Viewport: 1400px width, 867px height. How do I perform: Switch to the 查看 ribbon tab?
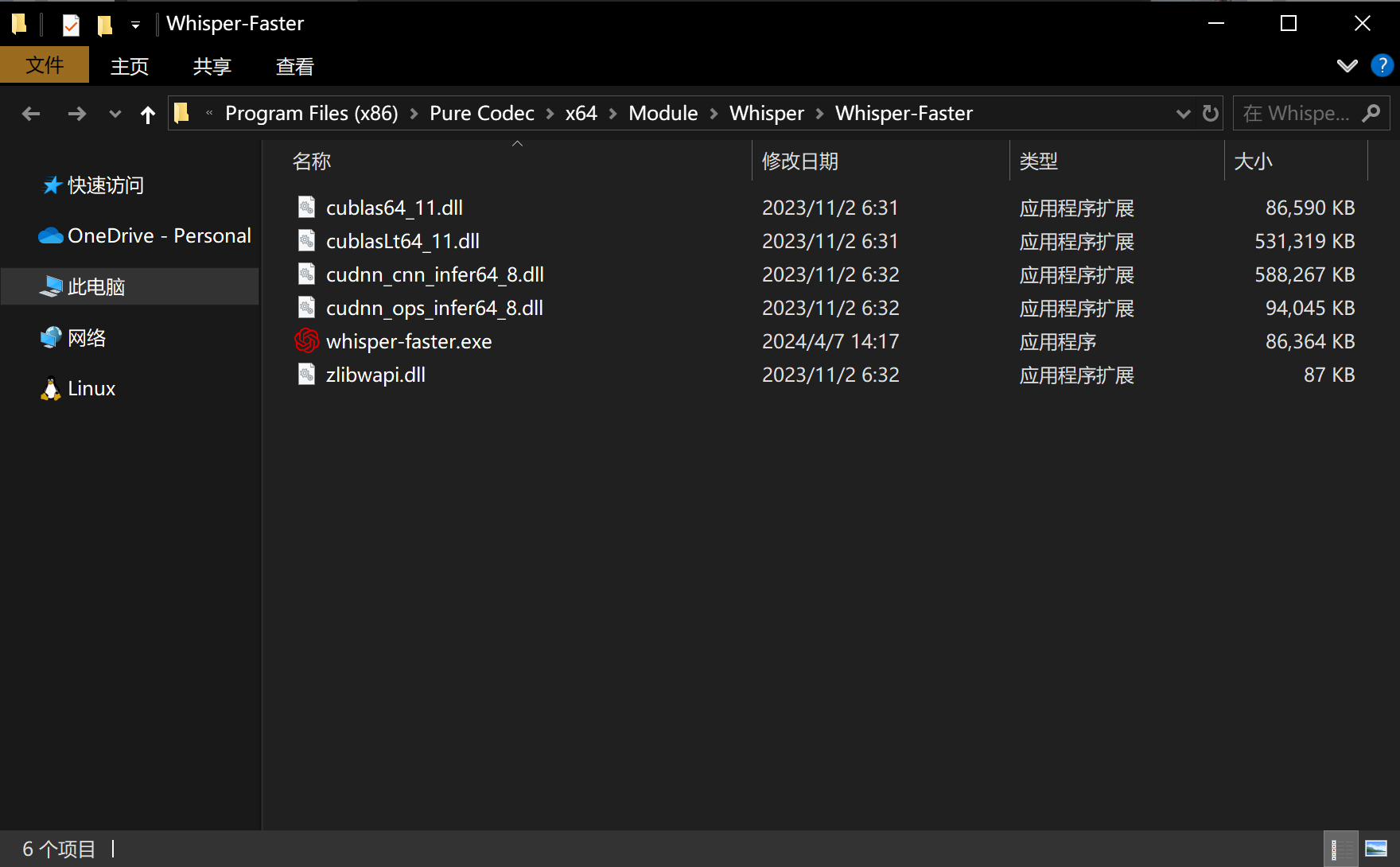pos(295,66)
